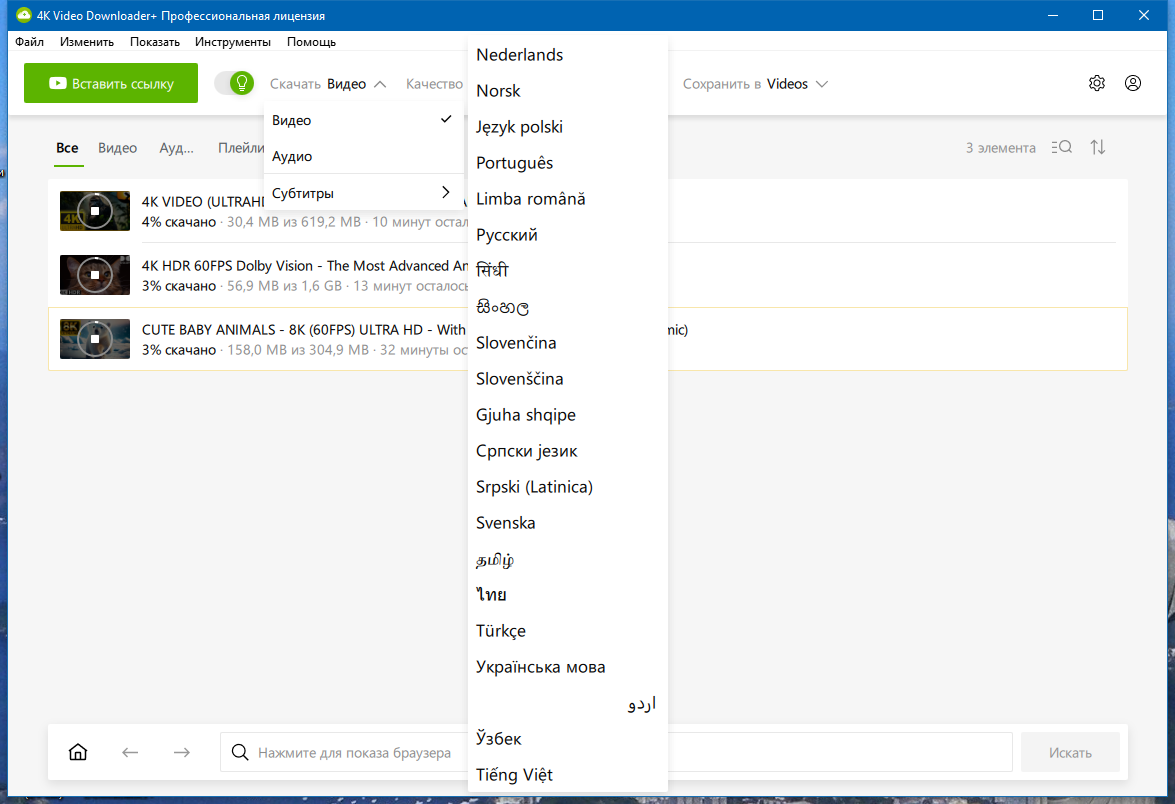Click the browser back arrow
The image size is (1175, 804).
[130, 752]
